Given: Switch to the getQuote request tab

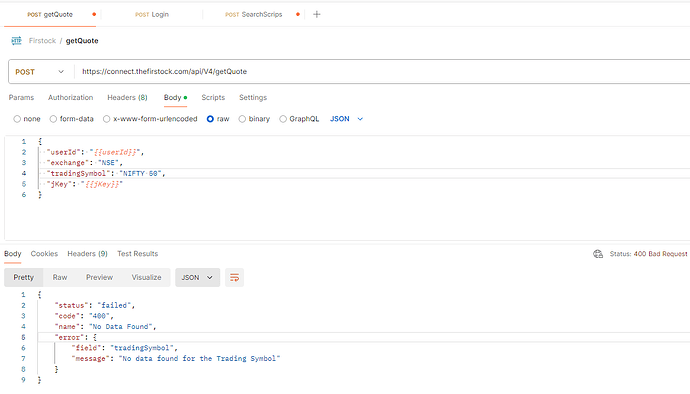Looking at the screenshot, I should (50, 15).
